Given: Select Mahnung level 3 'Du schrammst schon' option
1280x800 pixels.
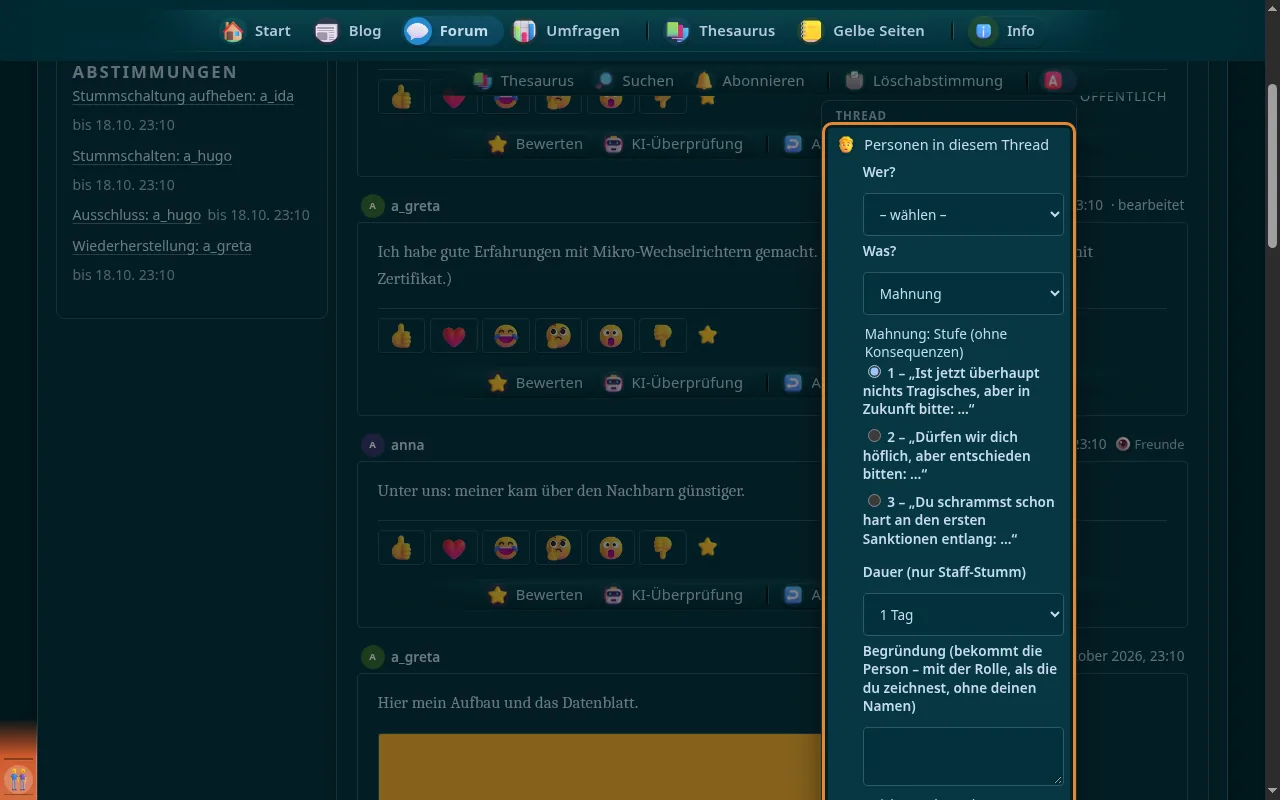Looking at the screenshot, I should click(x=875, y=501).
